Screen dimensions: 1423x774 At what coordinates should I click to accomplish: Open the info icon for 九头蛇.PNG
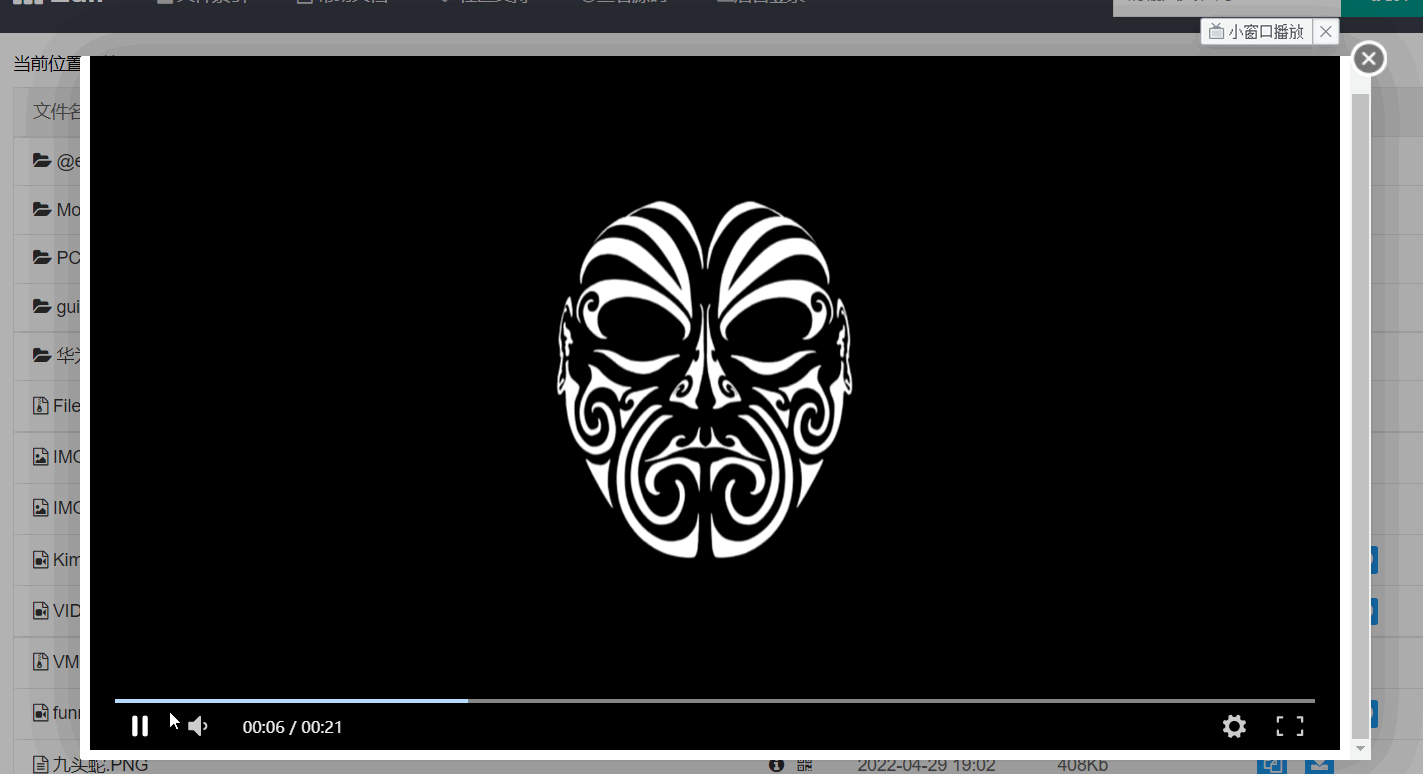point(776,765)
